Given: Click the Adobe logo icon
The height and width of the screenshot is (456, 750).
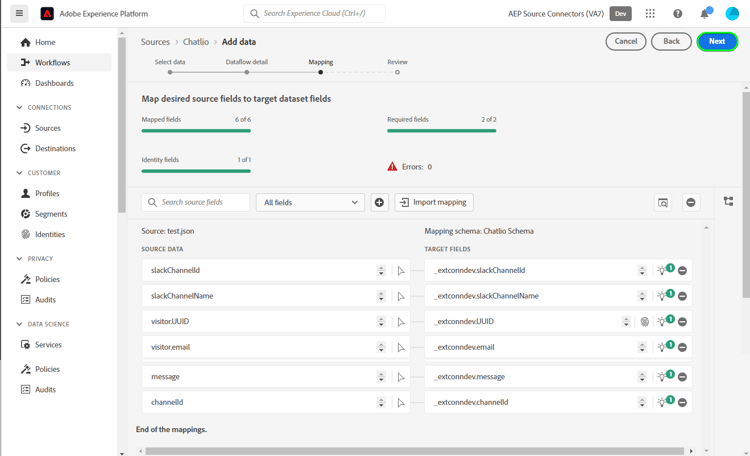Looking at the screenshot, I should point(47,14).
